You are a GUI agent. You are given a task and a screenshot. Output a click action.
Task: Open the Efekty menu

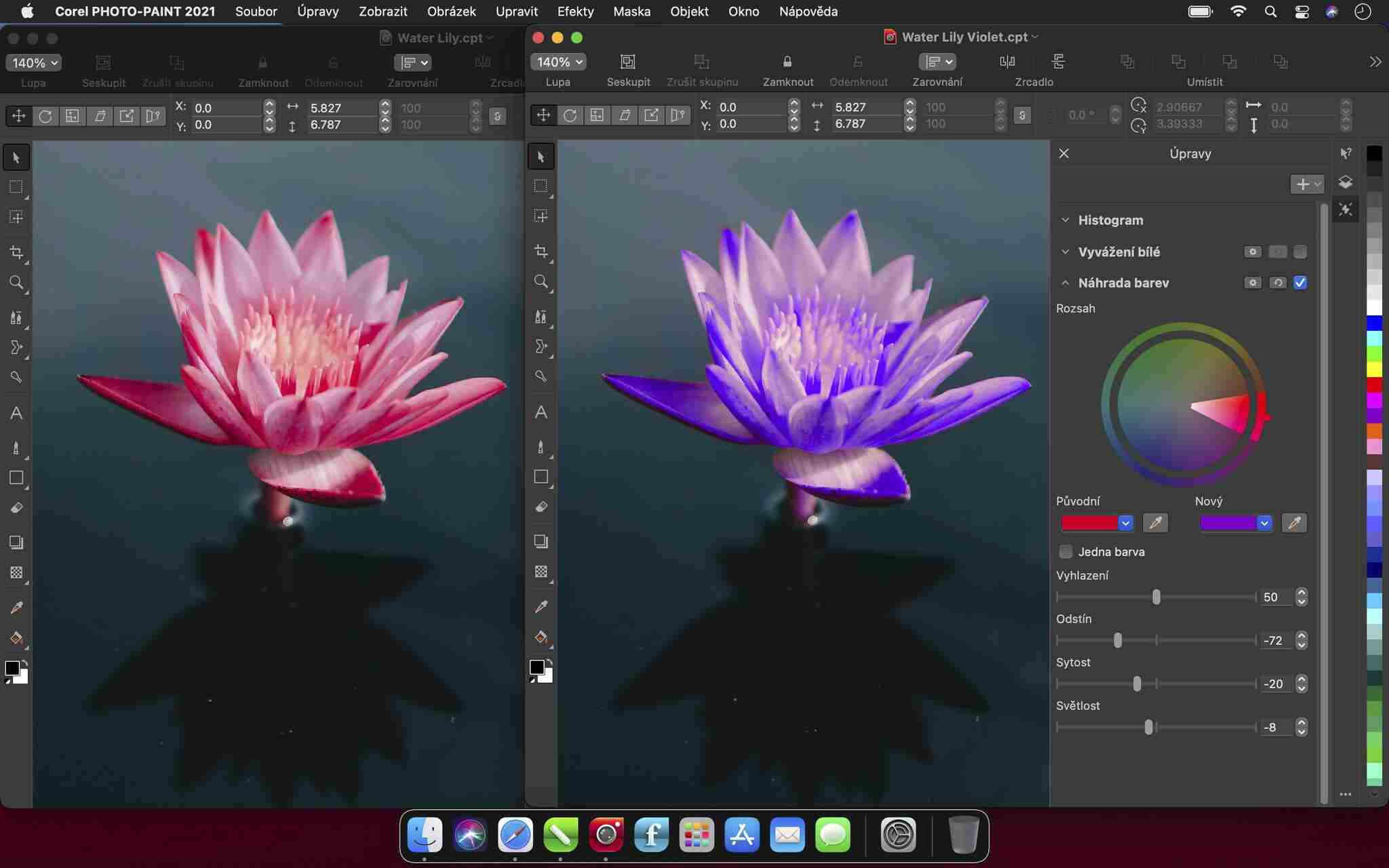point(575,12)
